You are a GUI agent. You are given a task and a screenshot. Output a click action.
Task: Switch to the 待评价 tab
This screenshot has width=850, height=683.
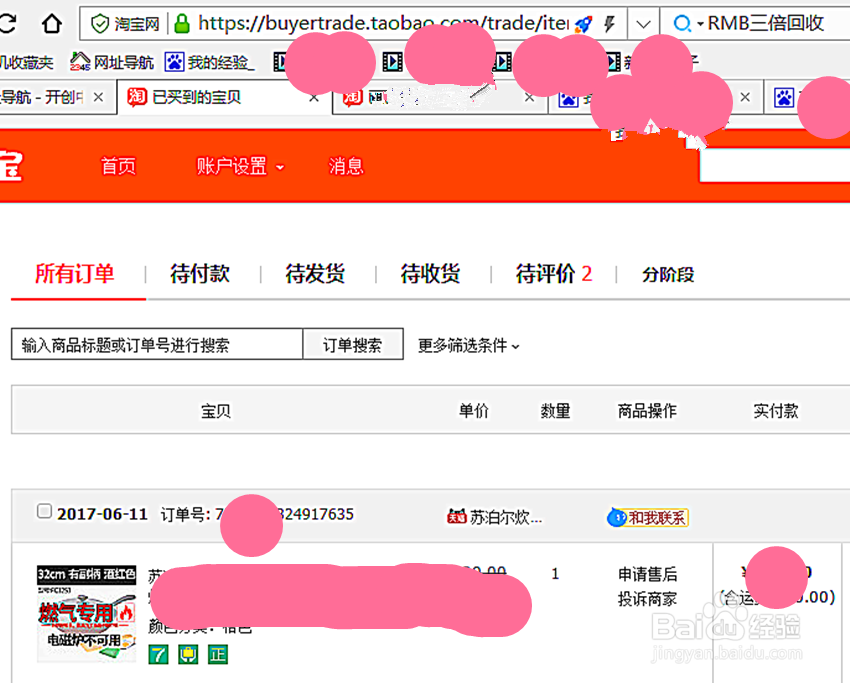(x=546, y=274)
